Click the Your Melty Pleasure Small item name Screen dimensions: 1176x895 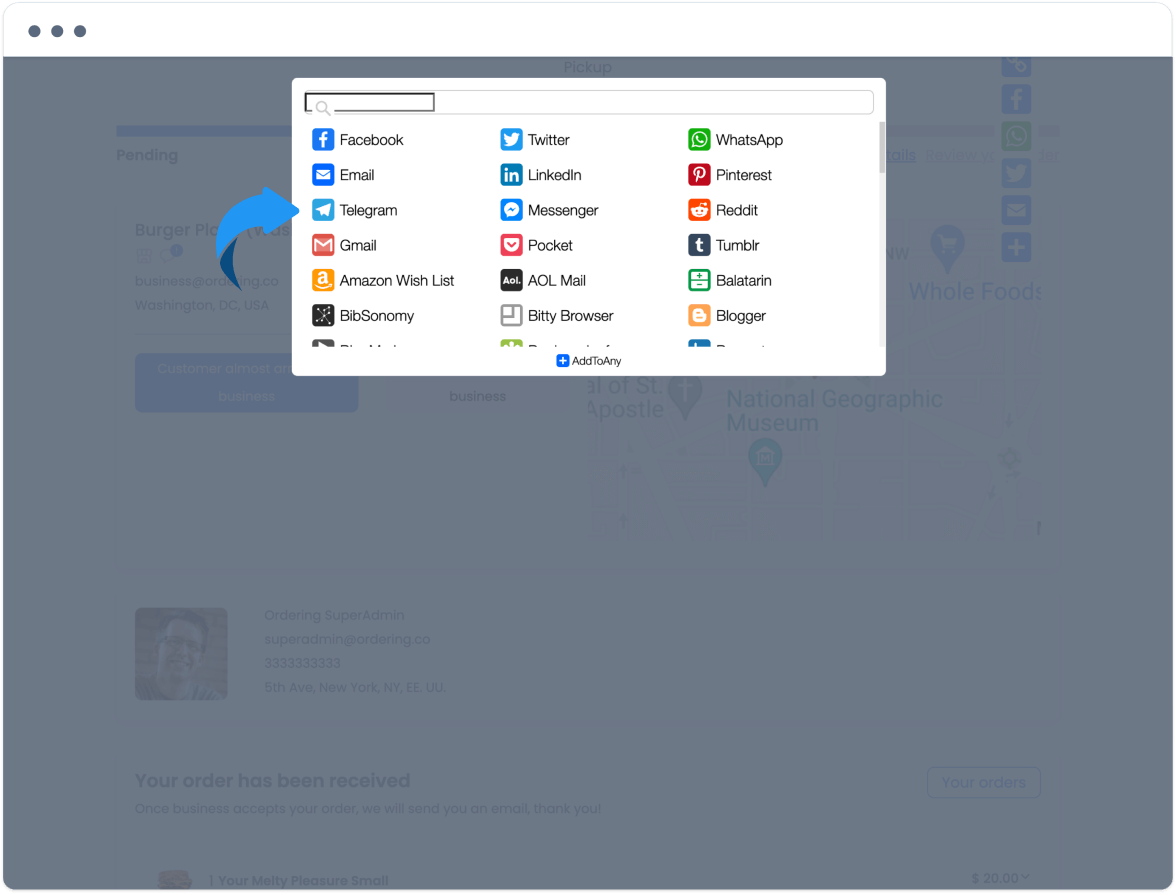point(303,881)
